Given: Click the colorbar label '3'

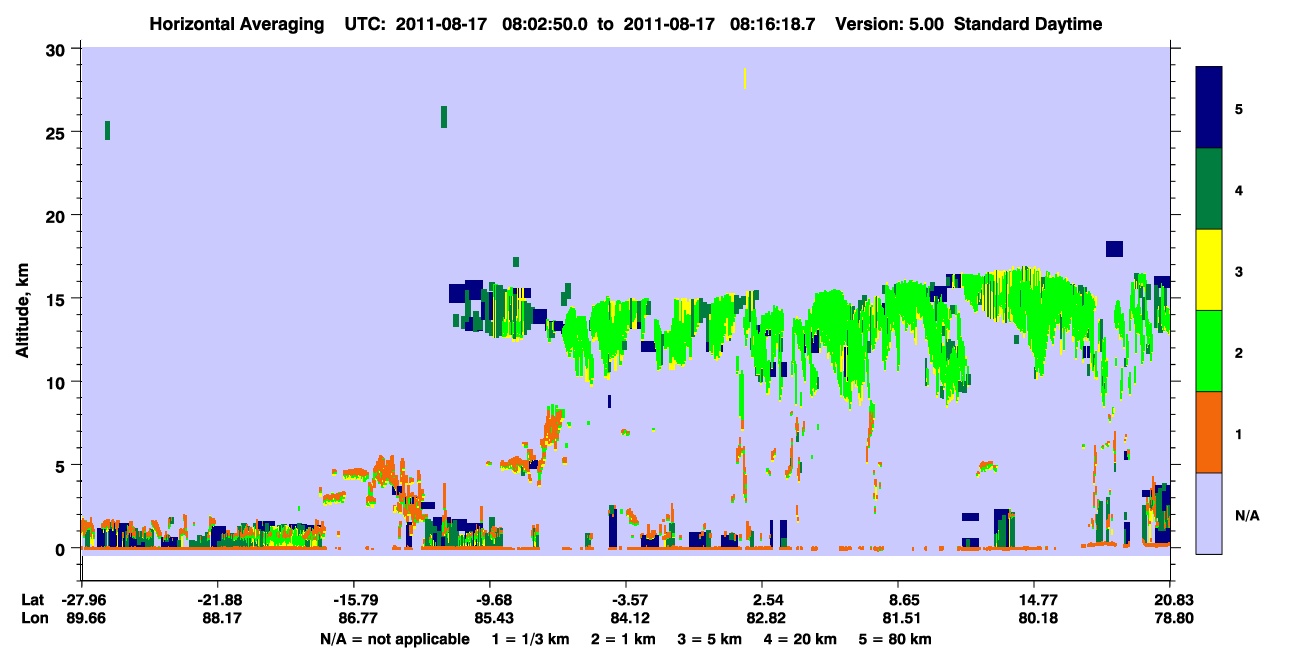Looking at the screenshot, I should pyautogui.click(x=1239, y=271).
